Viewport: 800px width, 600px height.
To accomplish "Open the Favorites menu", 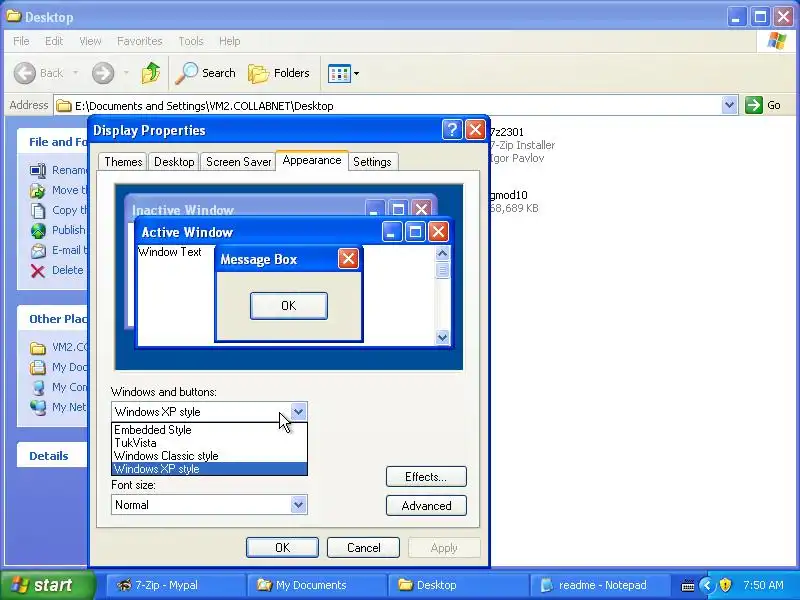I will pyautogui.click(x=139, y=41).
